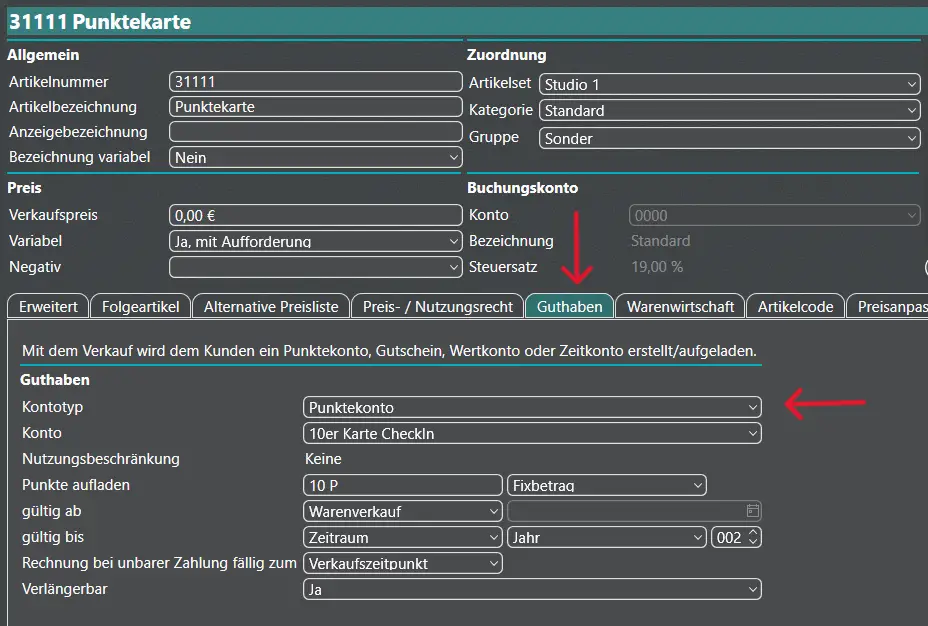Click the 'Buchungskonto' section heading
The image size is (928, 626).
tap(523, 188)
